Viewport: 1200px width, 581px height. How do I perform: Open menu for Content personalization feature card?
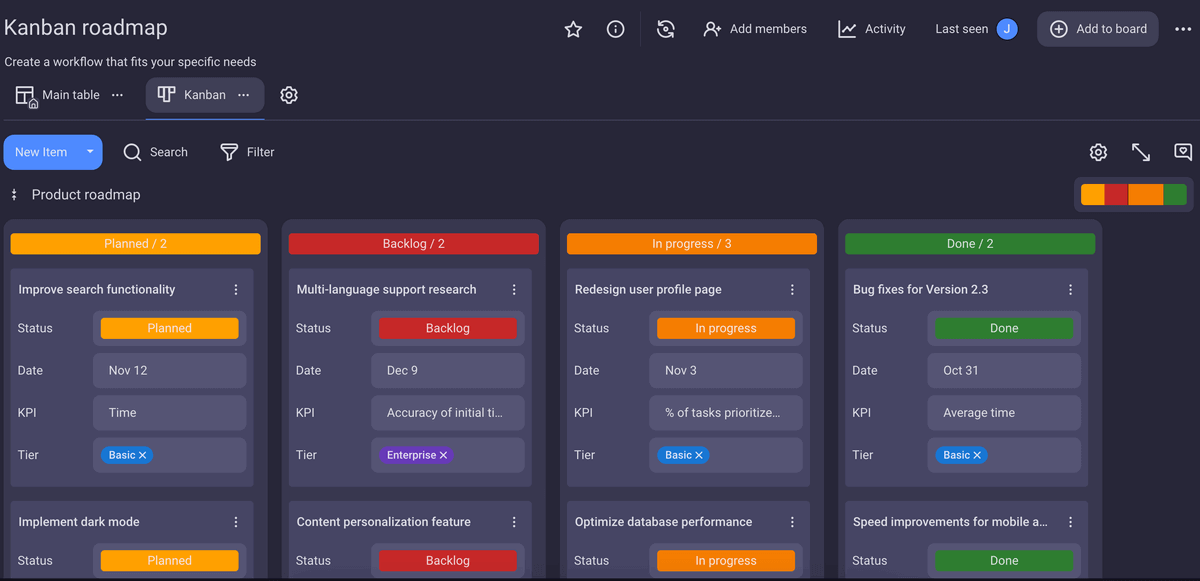(514, 522)
